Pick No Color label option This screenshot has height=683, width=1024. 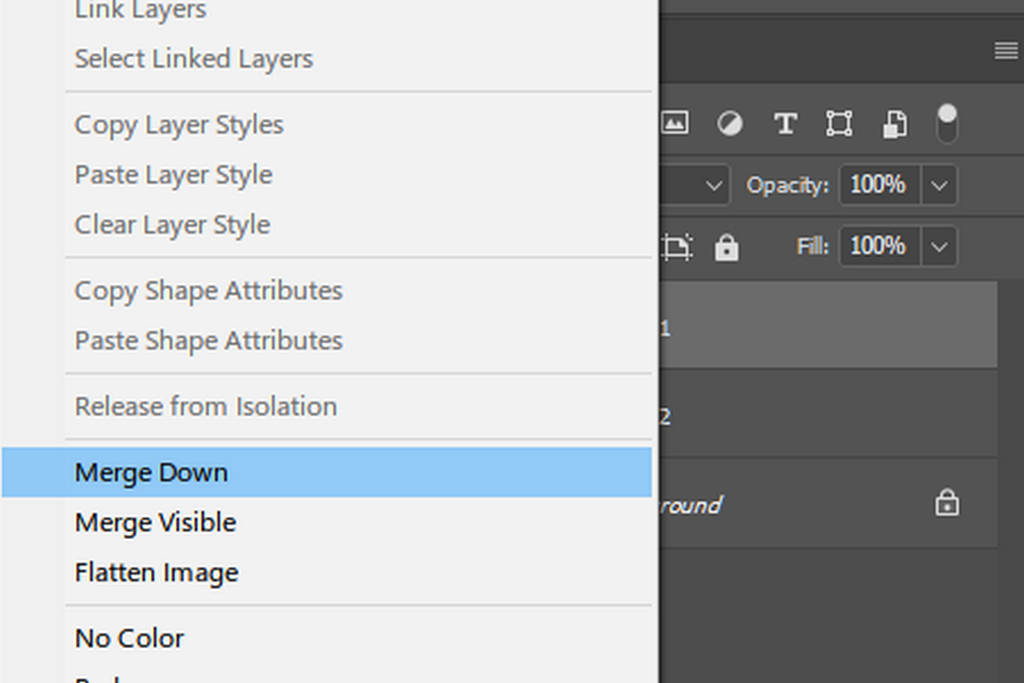coord(130,638)
